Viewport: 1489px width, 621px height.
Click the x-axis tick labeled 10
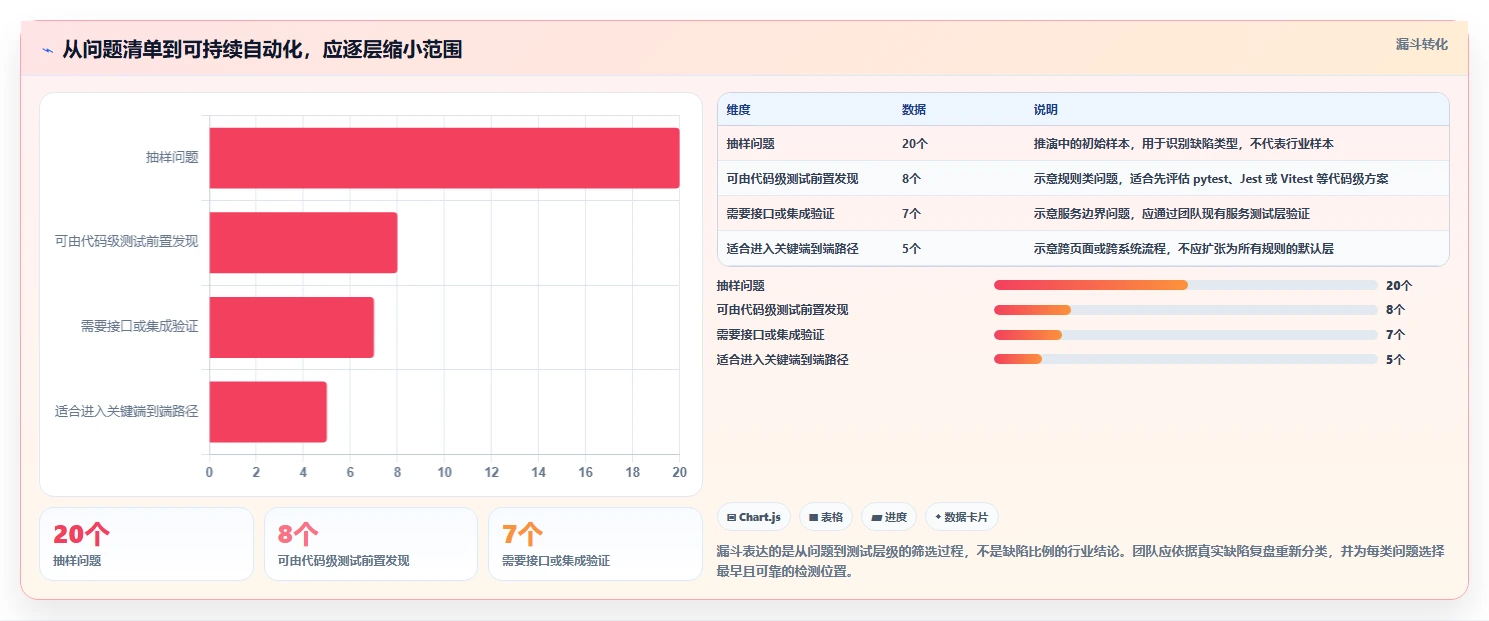click(444, 472)
